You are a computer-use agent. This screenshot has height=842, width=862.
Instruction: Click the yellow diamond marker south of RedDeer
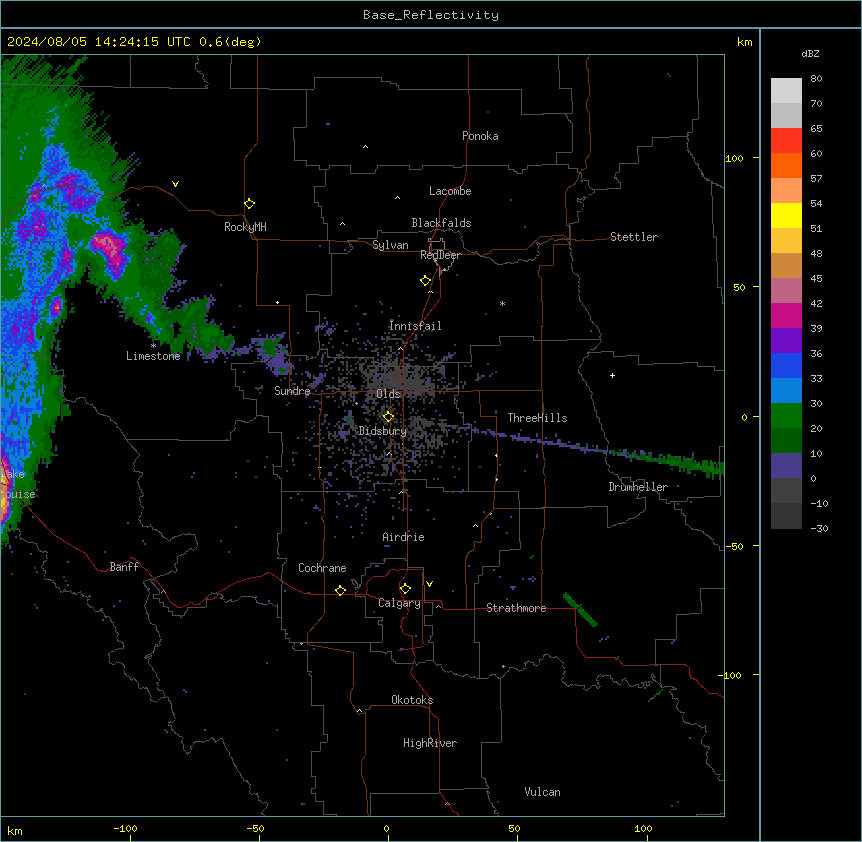(426, 281)
